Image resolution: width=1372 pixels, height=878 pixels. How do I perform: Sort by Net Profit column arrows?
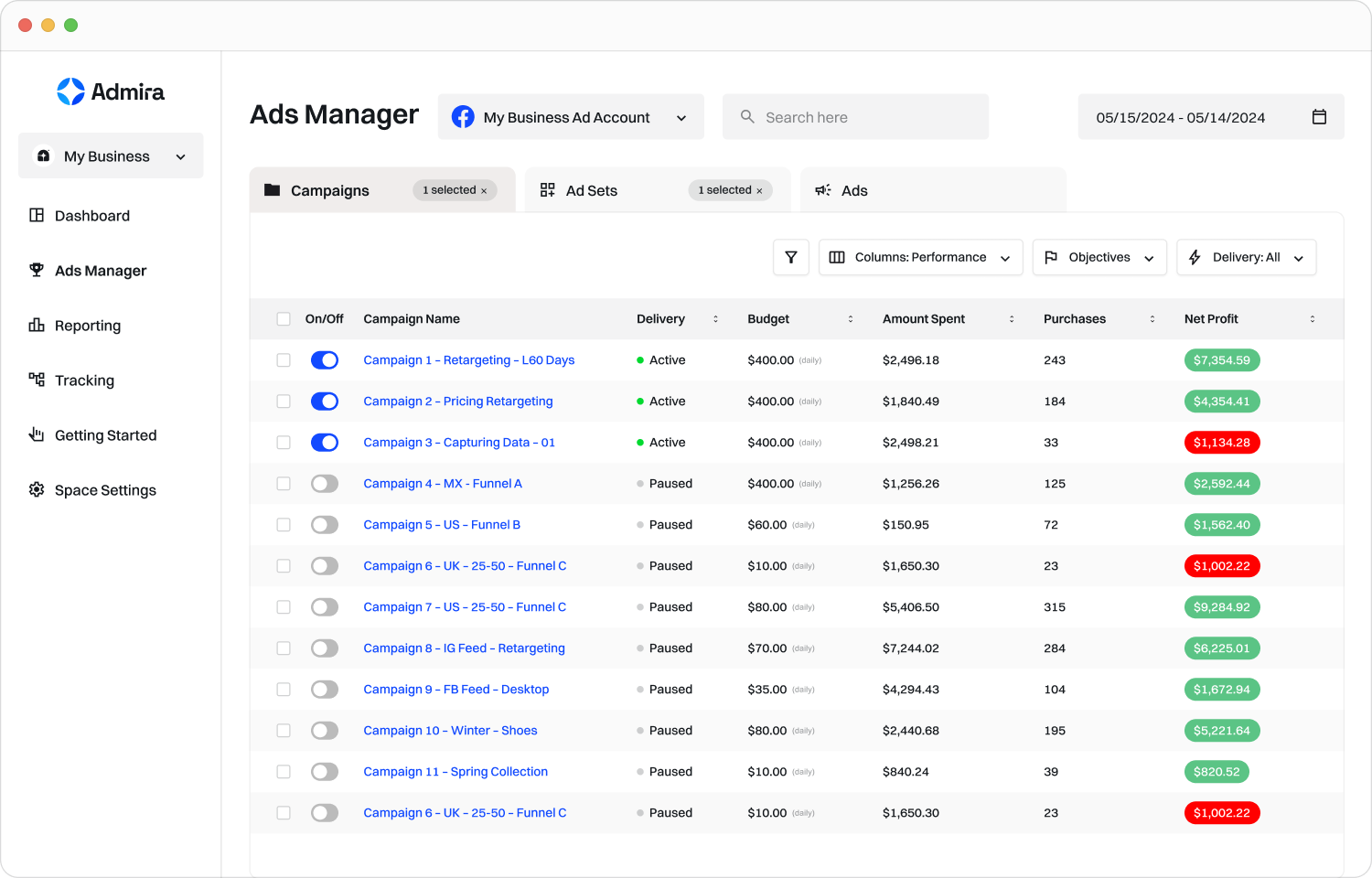point(1312,319)
